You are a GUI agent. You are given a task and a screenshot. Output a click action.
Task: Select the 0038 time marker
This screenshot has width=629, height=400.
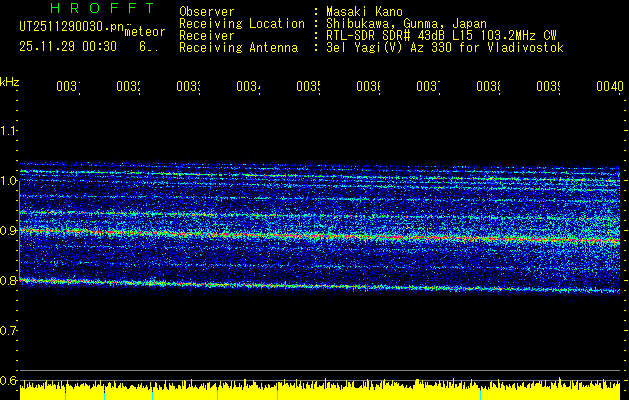pos(488,86)
